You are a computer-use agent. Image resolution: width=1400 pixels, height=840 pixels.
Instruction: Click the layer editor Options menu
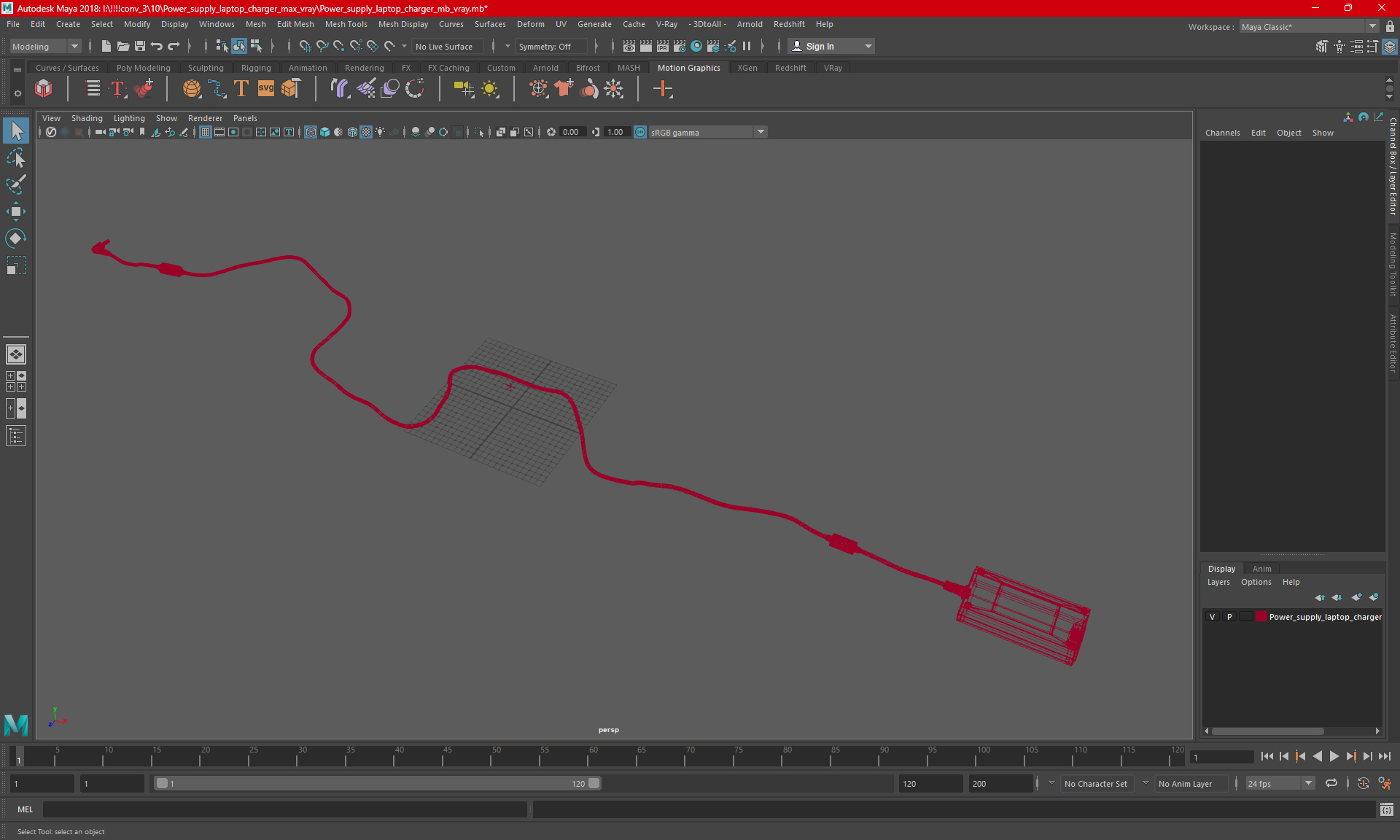click(1256, 582)
